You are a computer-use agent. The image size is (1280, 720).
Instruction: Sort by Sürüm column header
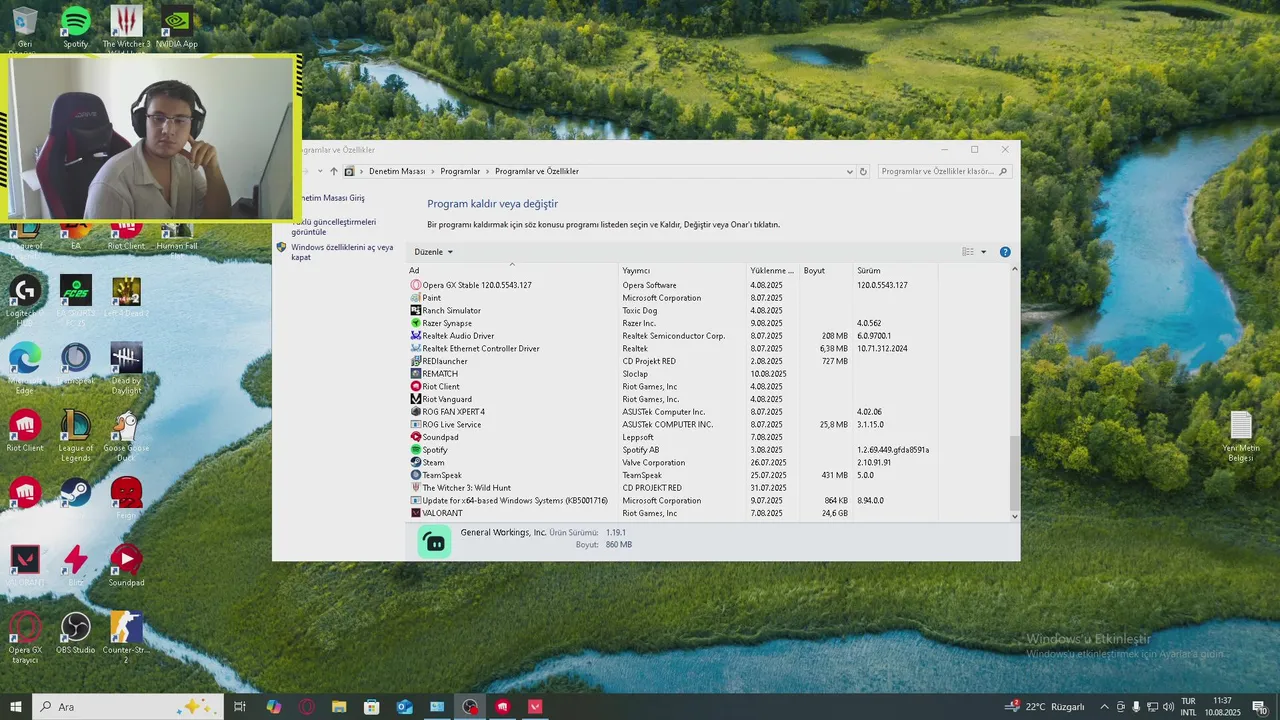tap(895, 271)
